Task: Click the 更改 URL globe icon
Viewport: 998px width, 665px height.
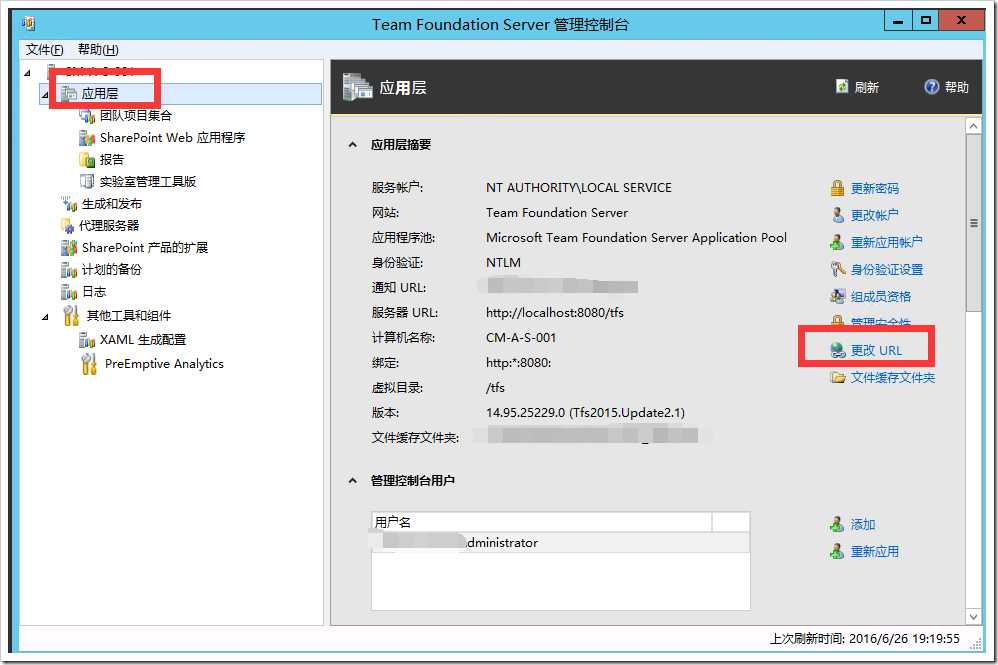Action: pyautogui.click(x=838, y=350)
